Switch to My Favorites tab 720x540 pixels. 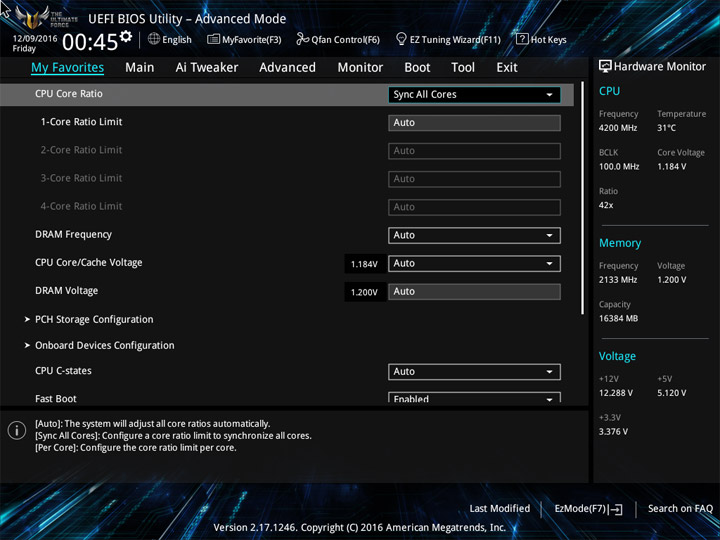click(x=68, y=68)
